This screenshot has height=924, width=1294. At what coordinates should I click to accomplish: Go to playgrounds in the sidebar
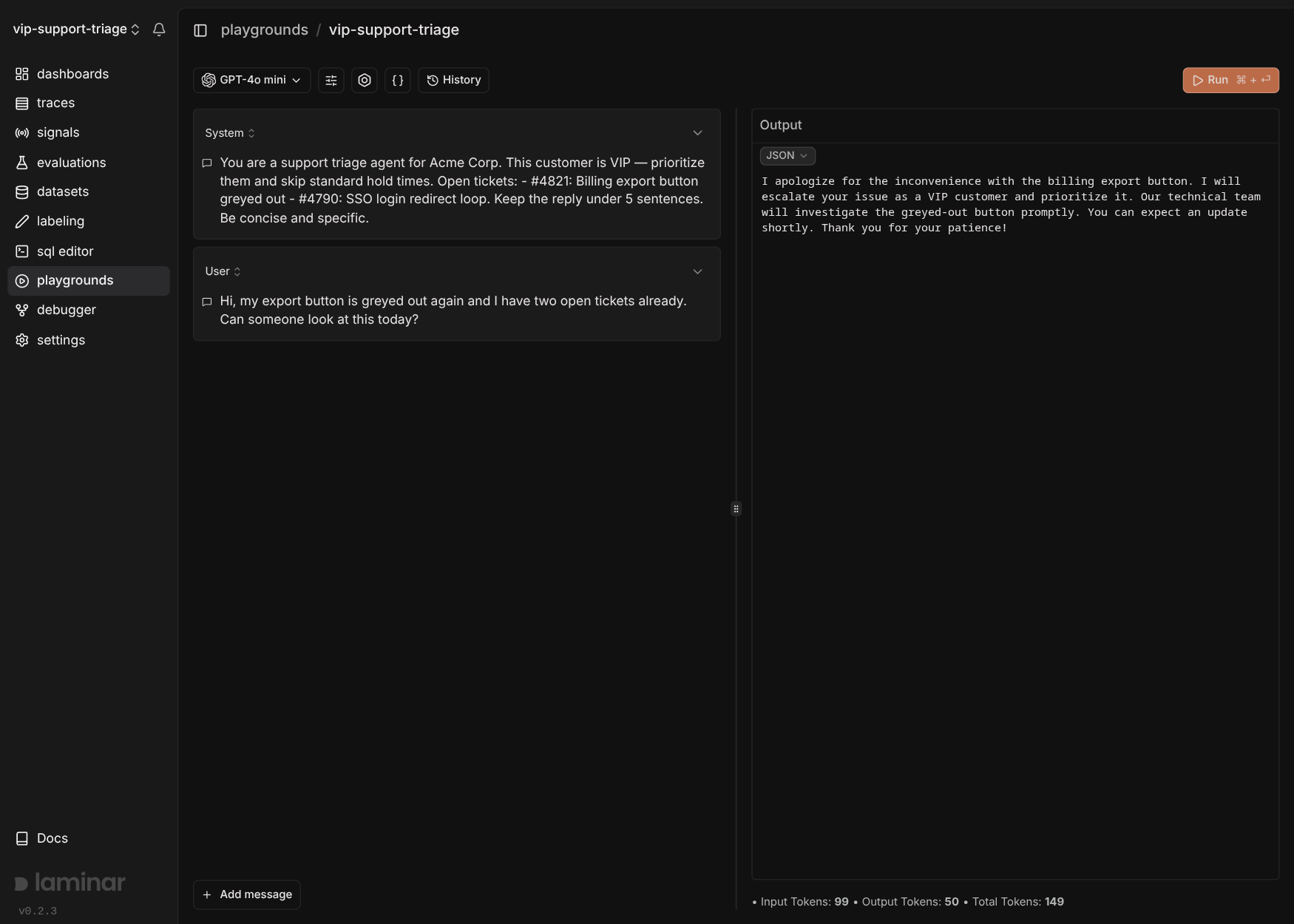pyautogui.click(x=89, y=281)
